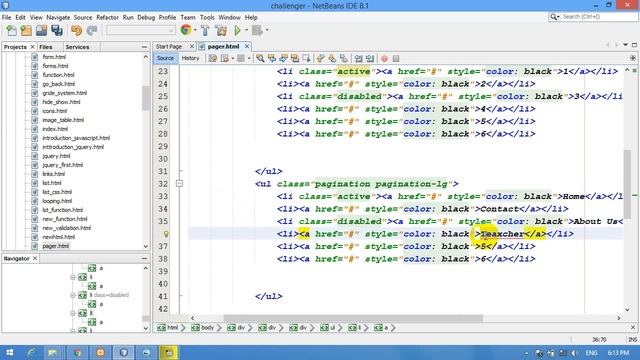Select pager.html in Projects tree
Viewport: 640px width, 360px height.
coord(56,246)
